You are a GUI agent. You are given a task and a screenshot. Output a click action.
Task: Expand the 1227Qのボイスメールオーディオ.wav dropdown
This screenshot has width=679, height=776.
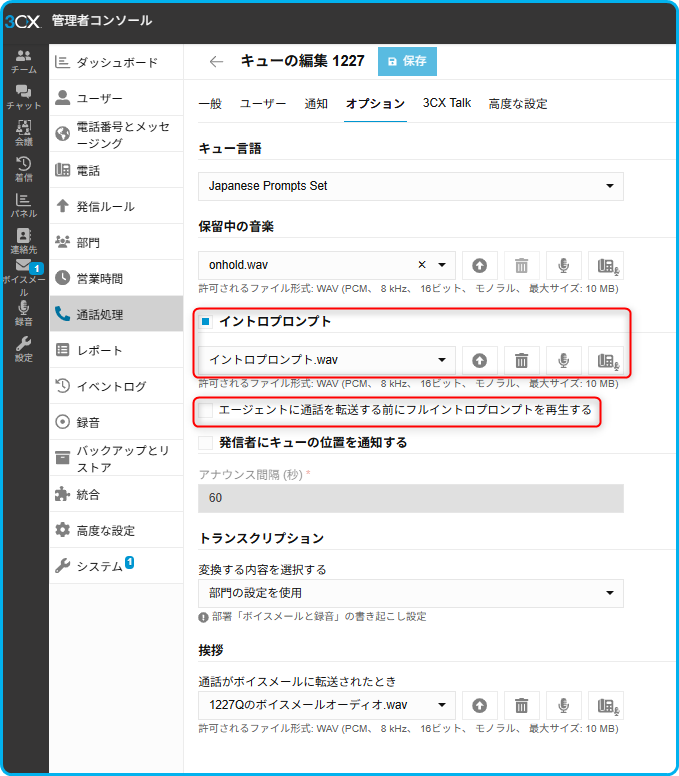click(x=327, y=706)
